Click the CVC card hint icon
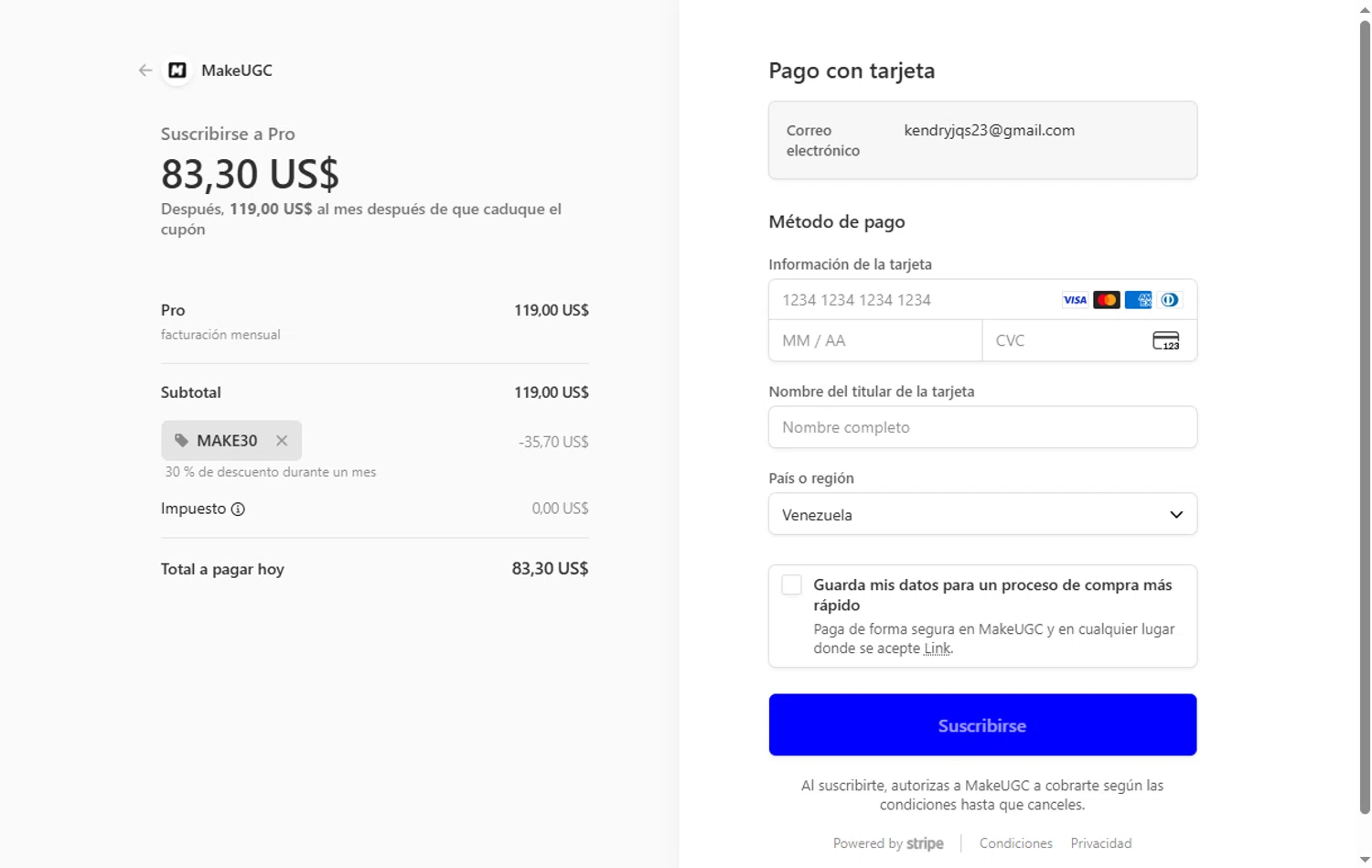Viewport: 1372px width, 868px height. (1166, 340)
